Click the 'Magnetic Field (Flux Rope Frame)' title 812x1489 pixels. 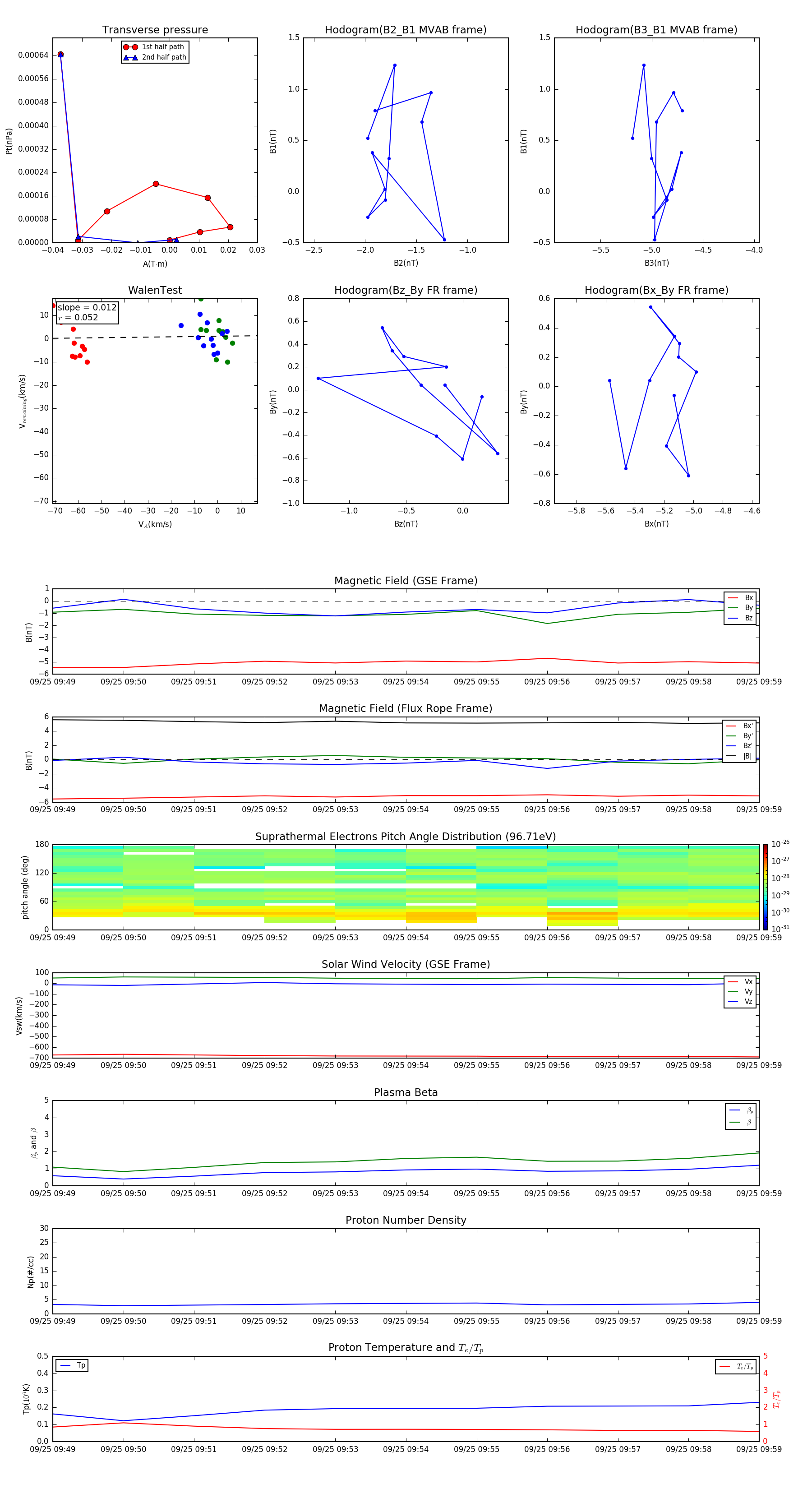tap(406, 709)
